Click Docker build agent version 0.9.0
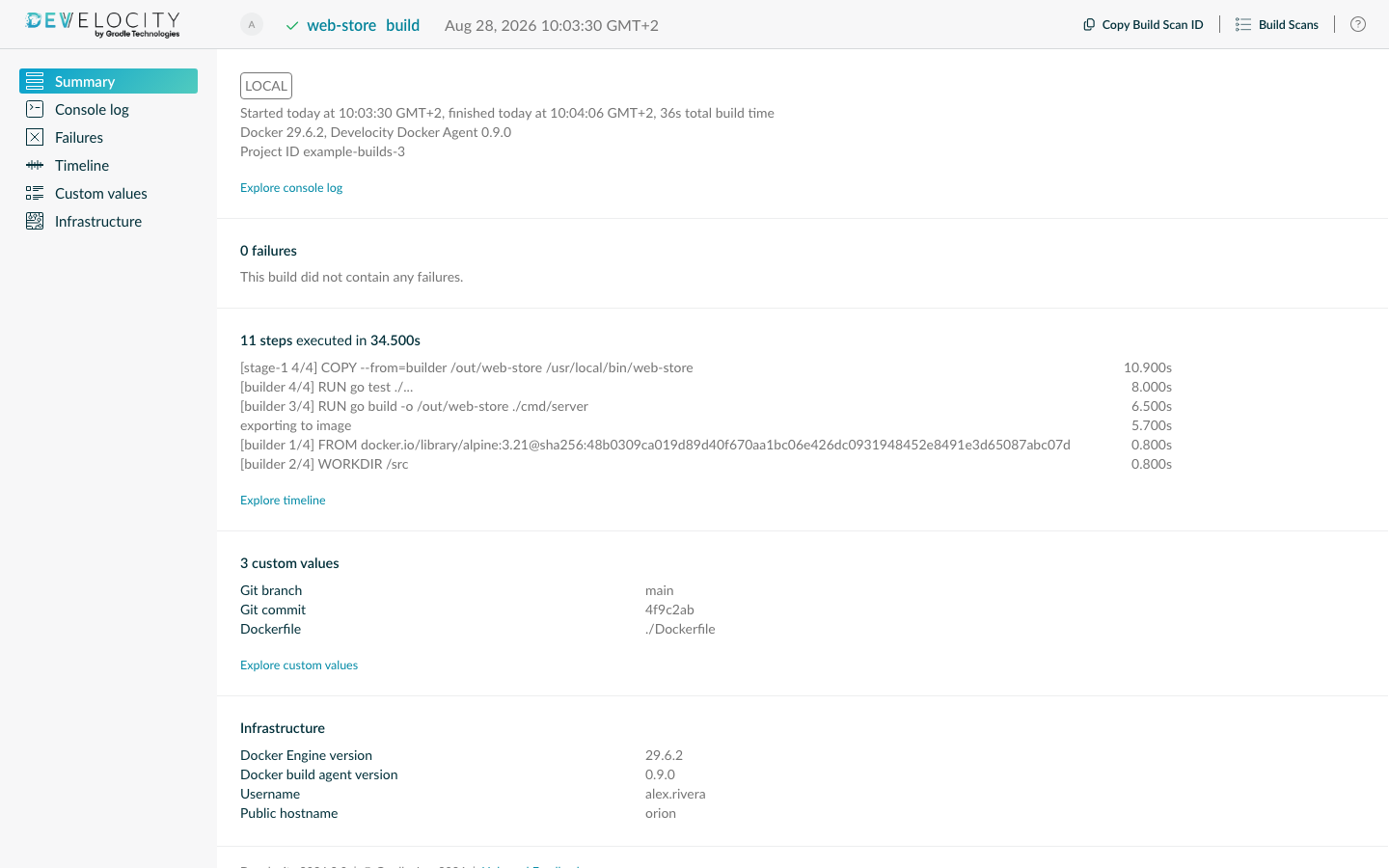The image size is (1389, 868). (660, 774)
